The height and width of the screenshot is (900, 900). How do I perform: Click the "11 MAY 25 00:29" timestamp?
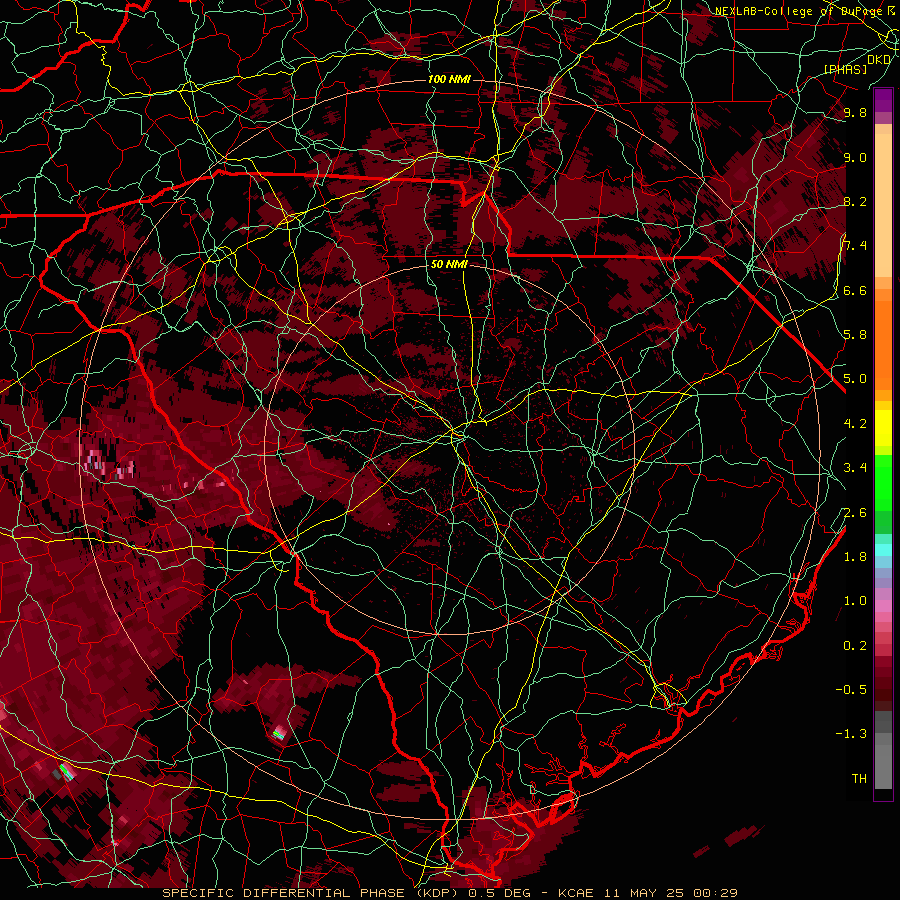(x=669, y=893)
